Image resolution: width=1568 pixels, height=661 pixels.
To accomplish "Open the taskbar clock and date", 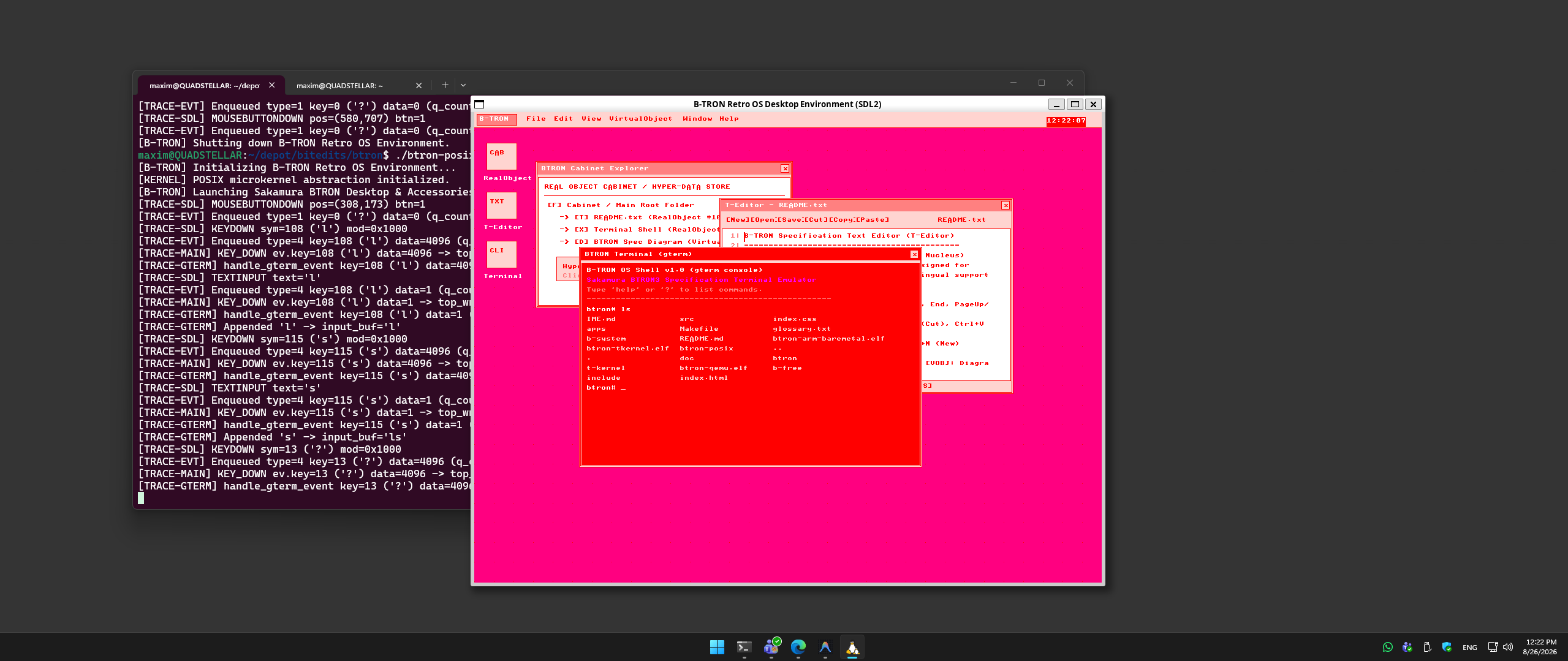I will [1540, 647].
